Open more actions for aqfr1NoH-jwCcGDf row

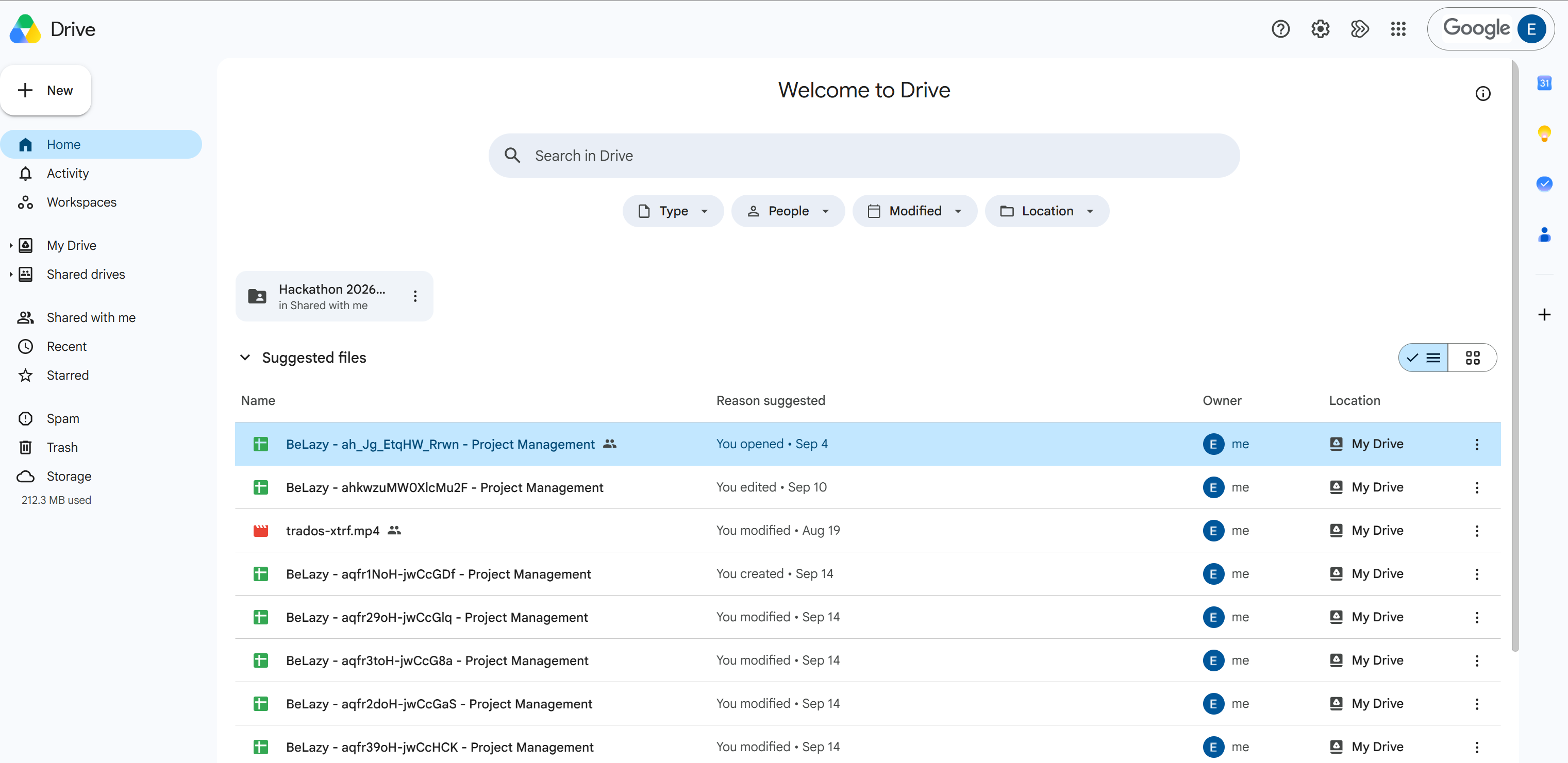1477,574
